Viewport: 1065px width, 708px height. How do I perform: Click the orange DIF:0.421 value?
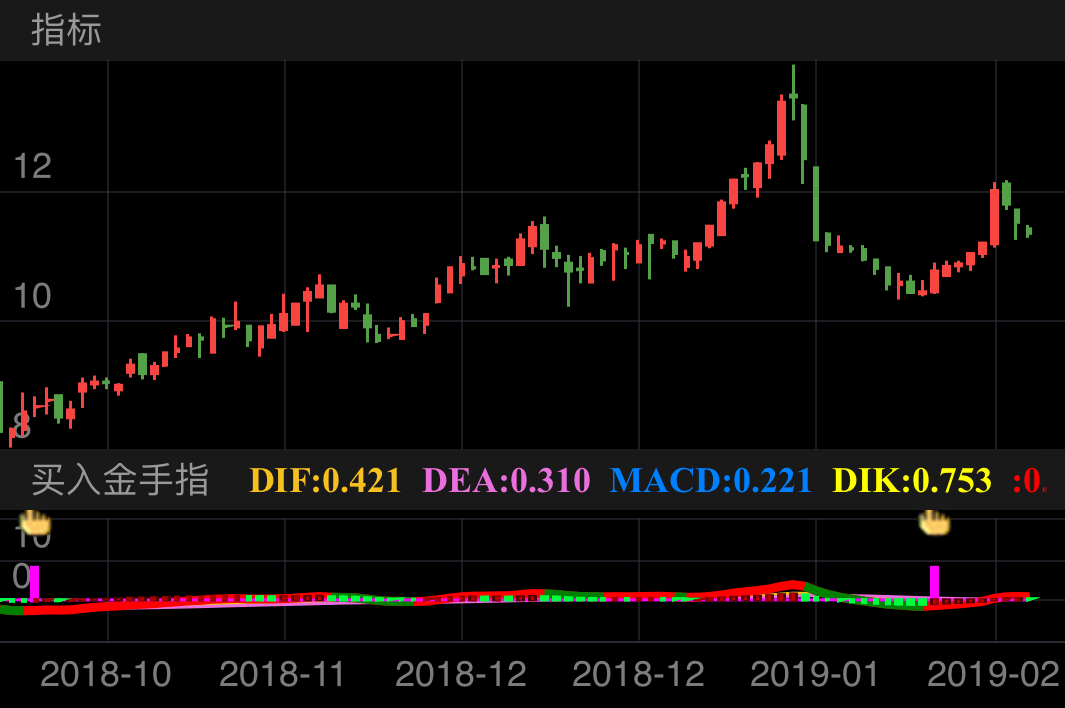point(325,481)
